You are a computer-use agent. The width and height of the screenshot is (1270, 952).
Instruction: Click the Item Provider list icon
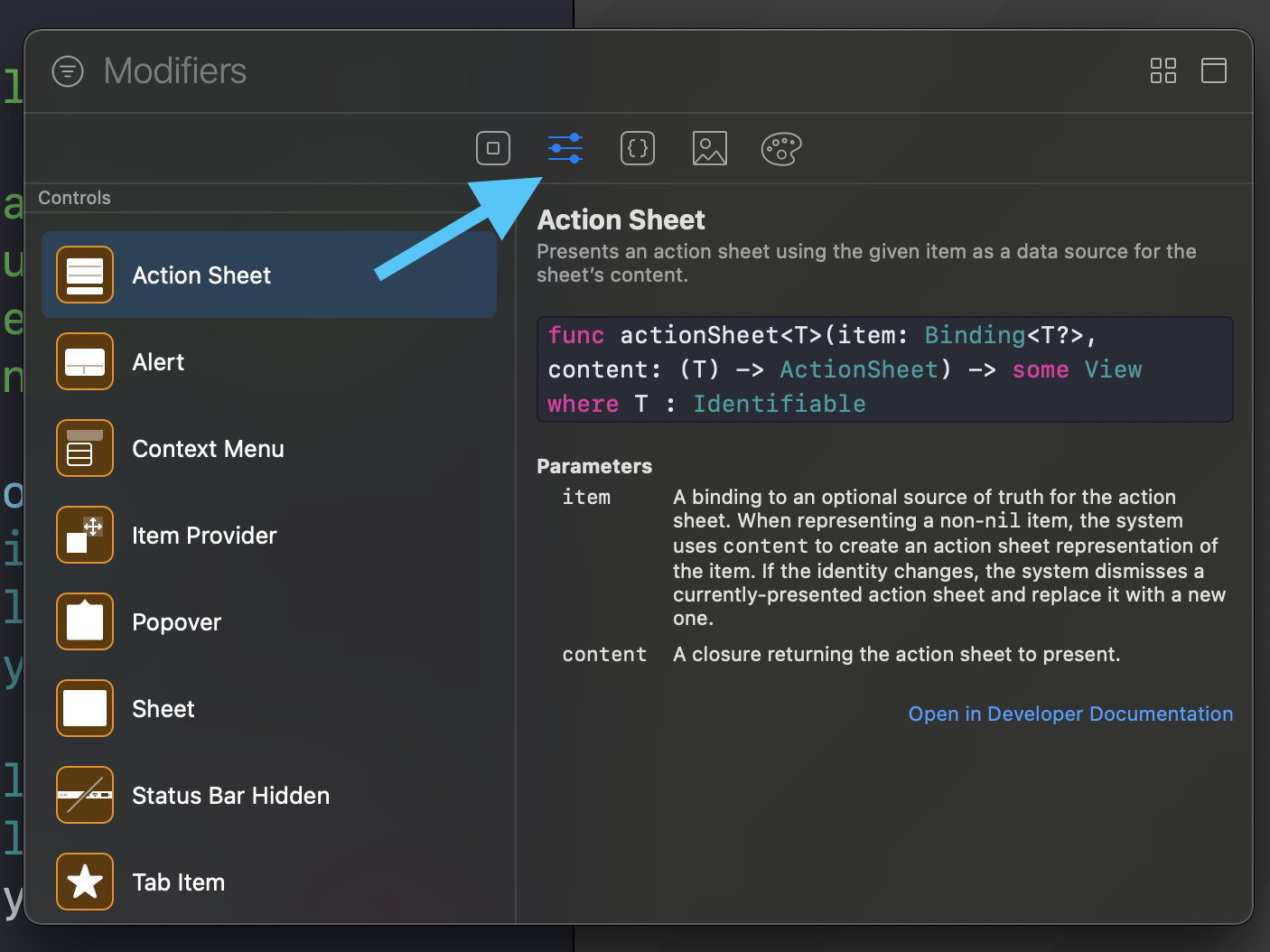pos(85,535)
